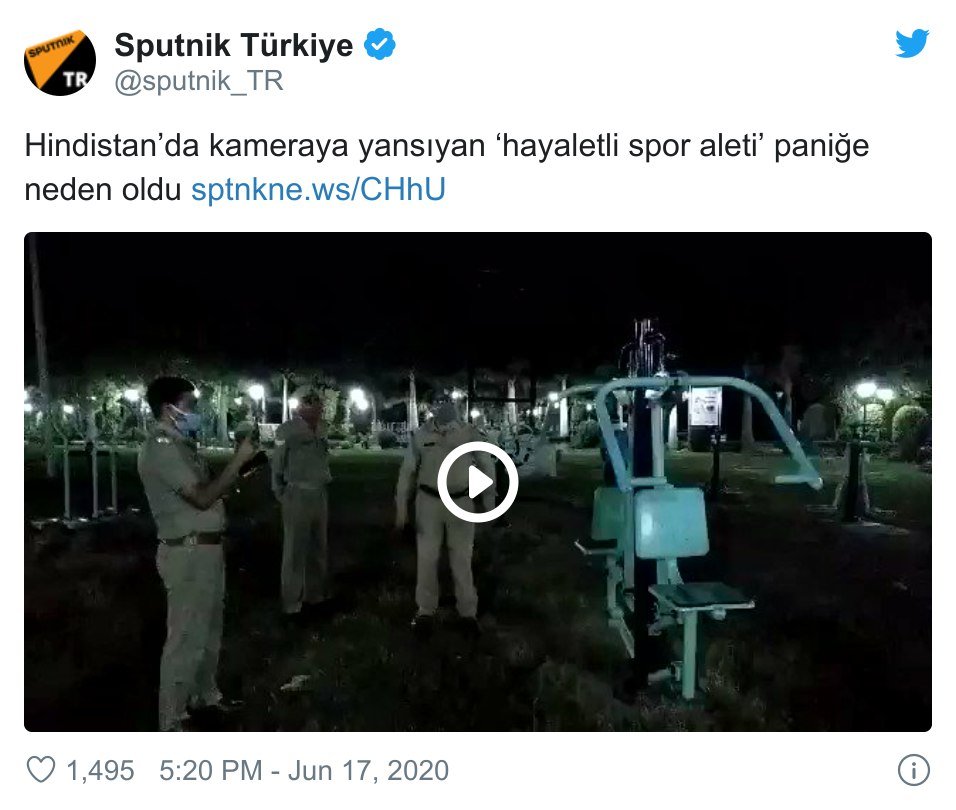The image size is (956, 810).
Task: Click the heart like icon
Action: pos(41,769)
